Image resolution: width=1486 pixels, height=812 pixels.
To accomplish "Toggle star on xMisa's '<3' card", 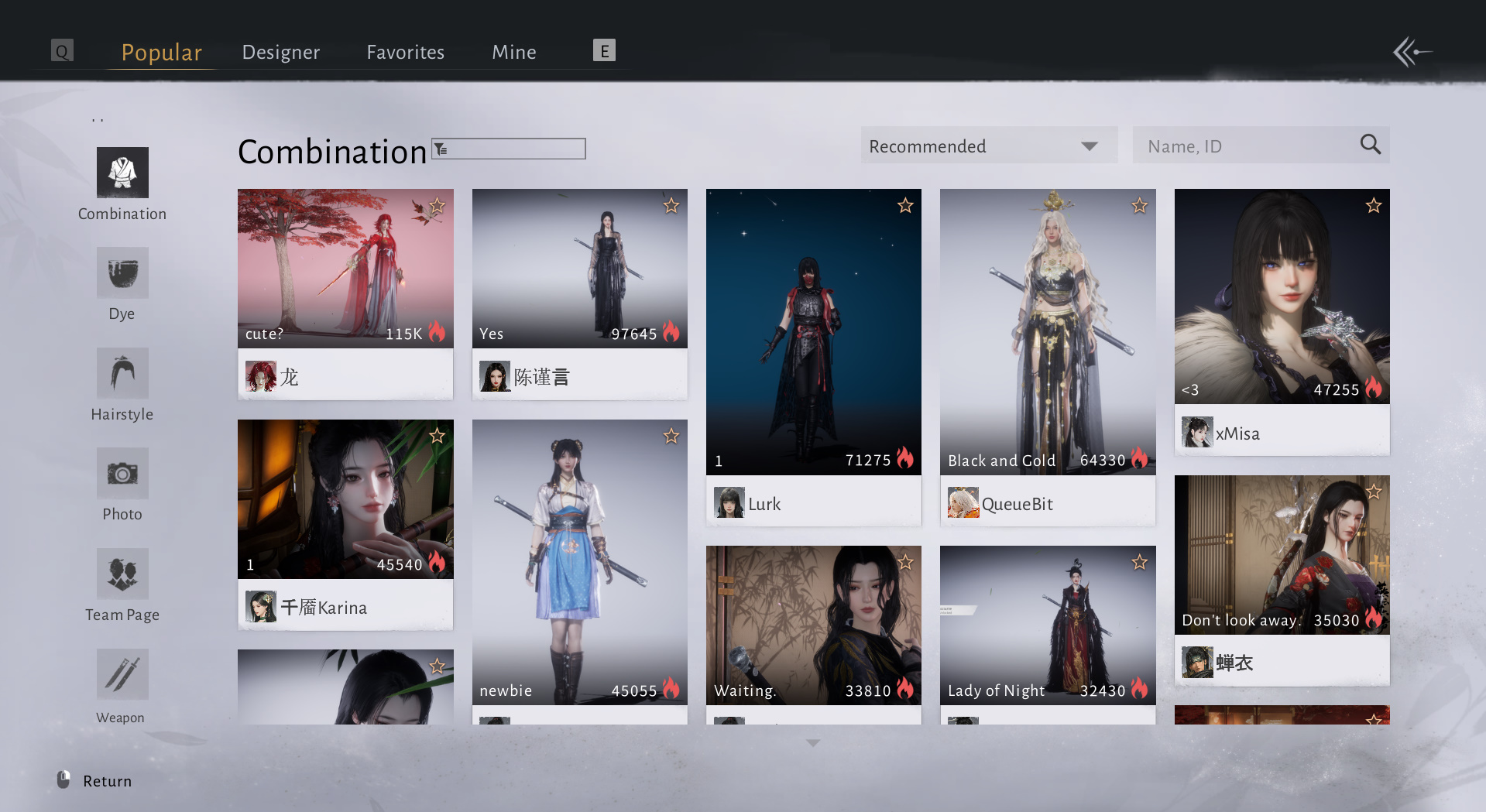I will coord(1373,206).
